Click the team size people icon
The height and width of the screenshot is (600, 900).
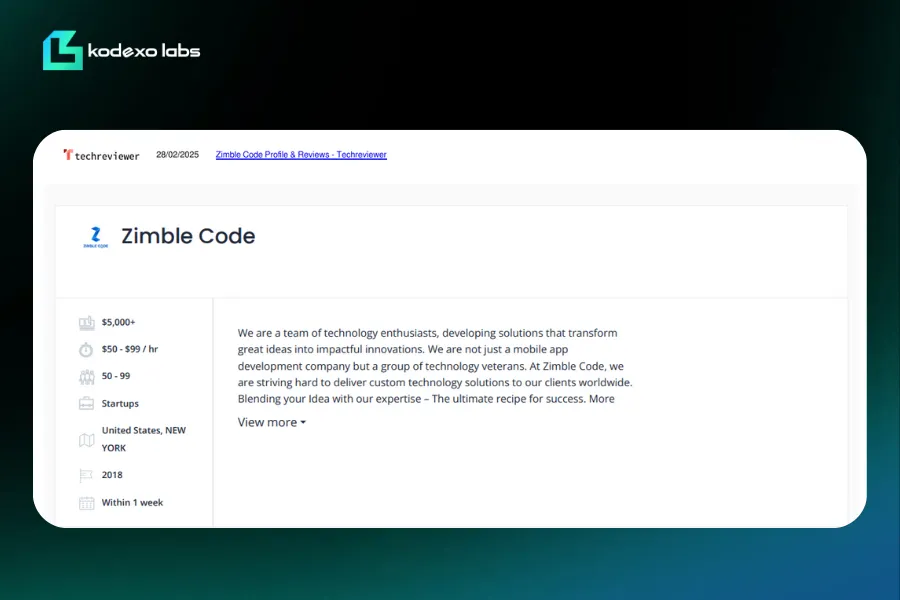87,377
